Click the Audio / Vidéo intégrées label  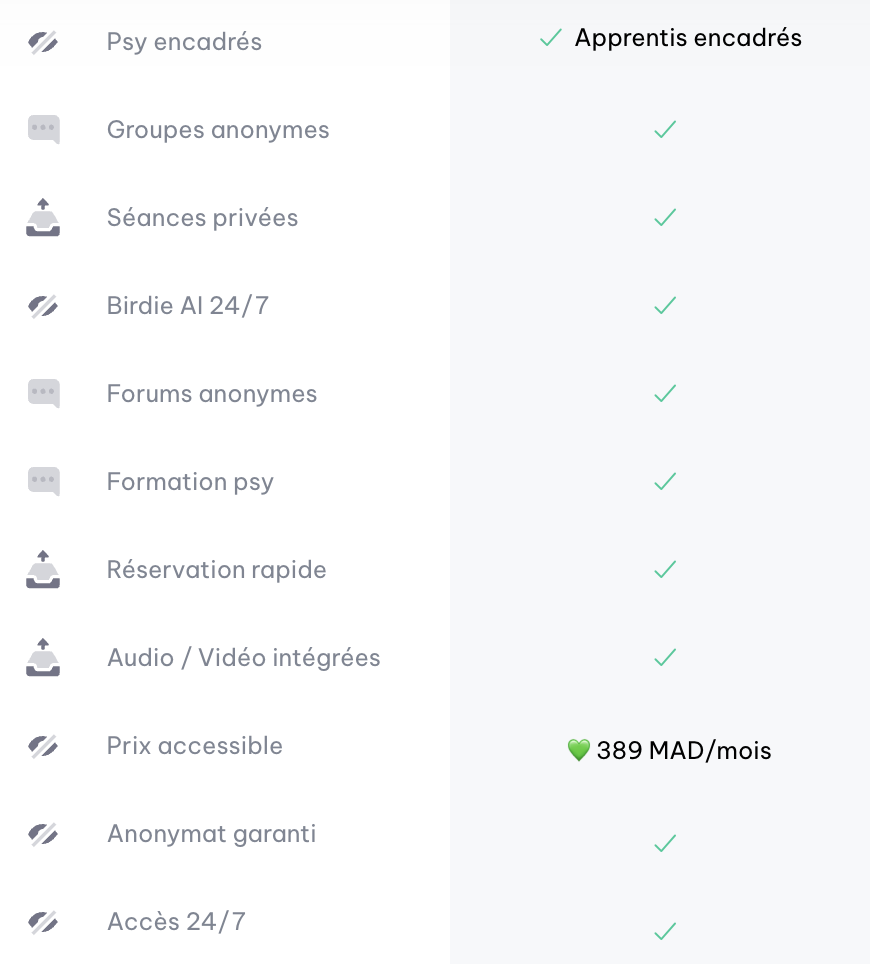click(244, 658)
